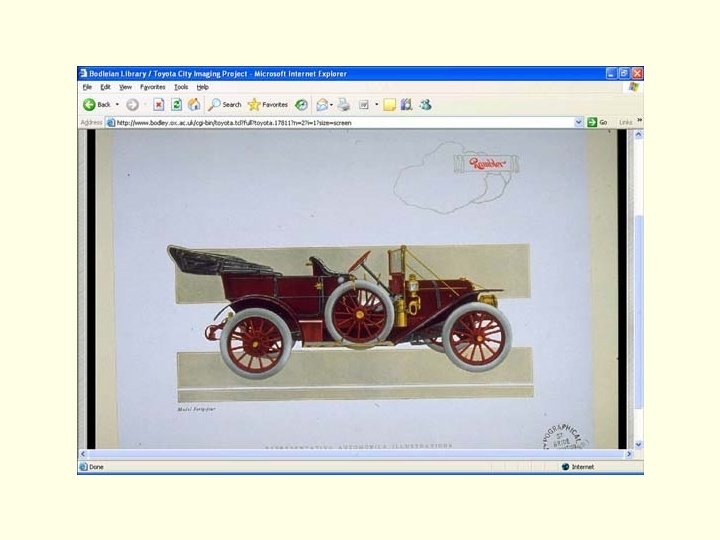
Task: Click the Edit page toolbar icon
Action: click(364, 105)
